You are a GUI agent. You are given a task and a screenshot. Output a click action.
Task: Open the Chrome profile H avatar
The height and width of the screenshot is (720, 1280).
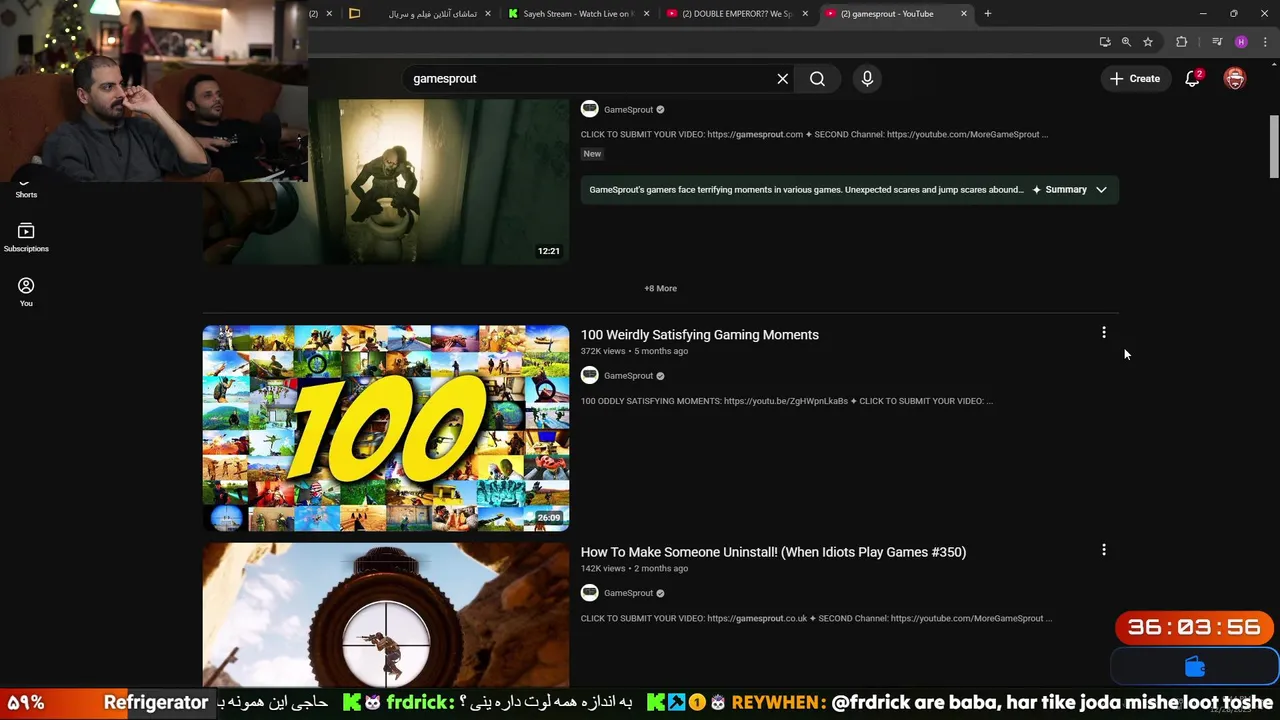pyautogui.click(x=1241, y=42)
